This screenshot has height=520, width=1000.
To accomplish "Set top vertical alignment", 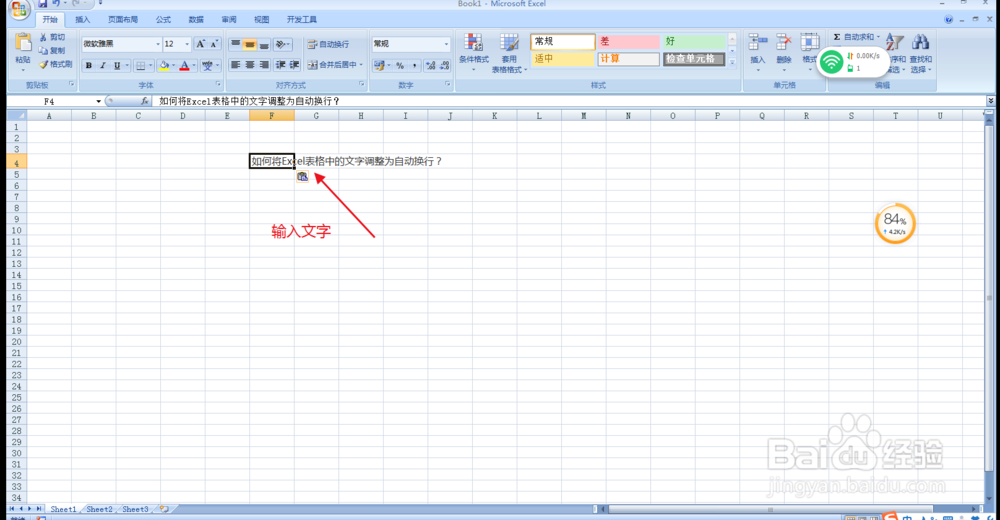I will (x=235, y=44).
